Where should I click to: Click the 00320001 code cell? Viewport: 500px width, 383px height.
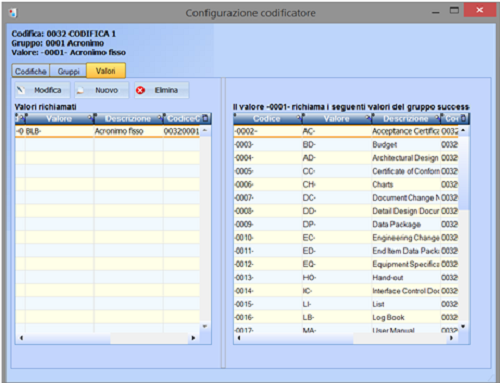click(x=181, y=131)
